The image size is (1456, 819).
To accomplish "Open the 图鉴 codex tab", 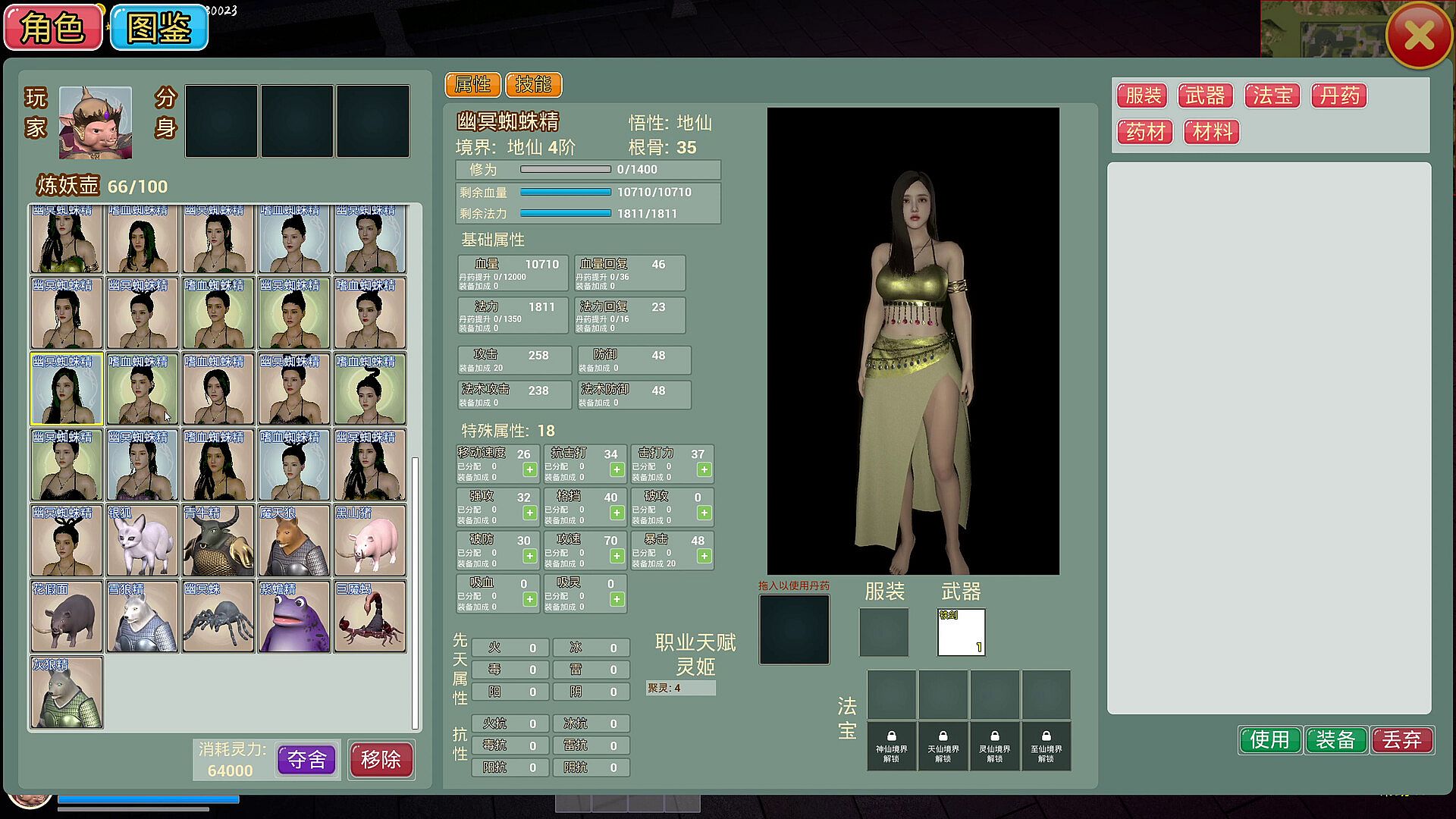I will click(158, 29).
